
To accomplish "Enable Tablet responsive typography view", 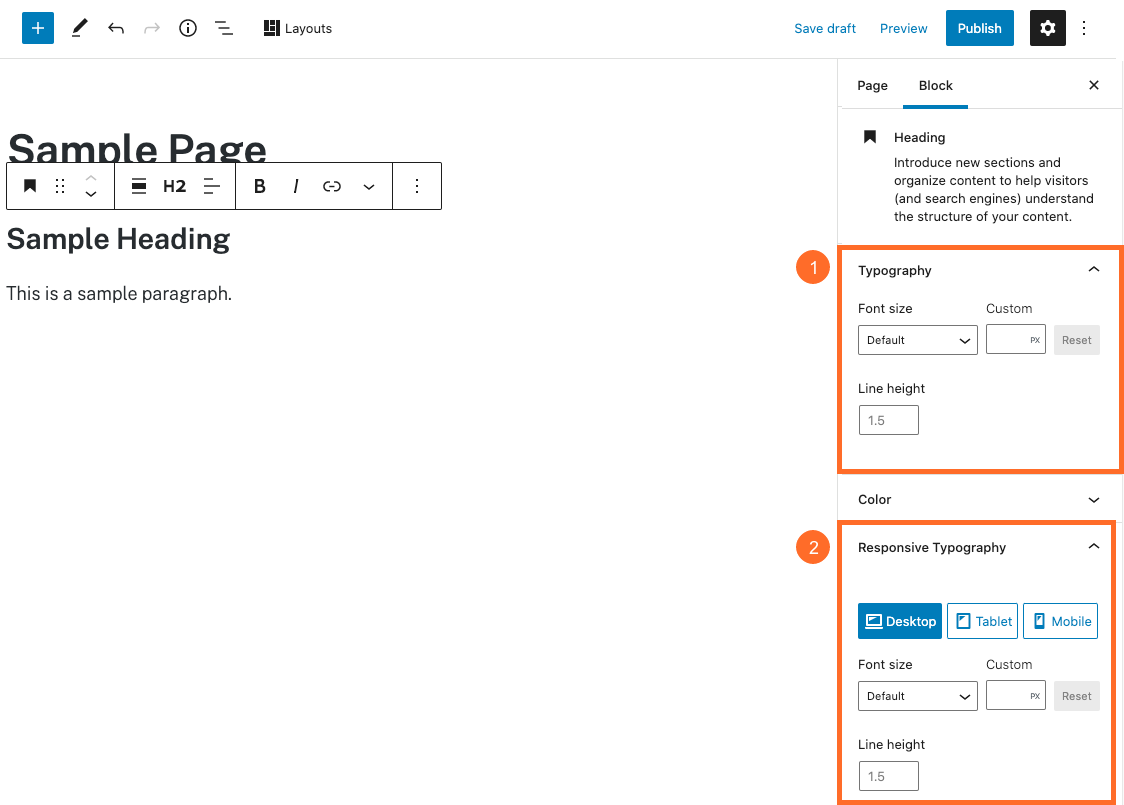I will pos(982,620).
